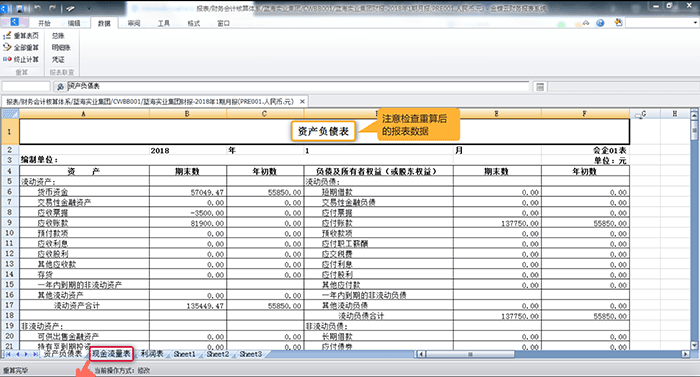Click the redo arrow icon
This screenshot has width=700, height=377.
[x=53, y=8]
